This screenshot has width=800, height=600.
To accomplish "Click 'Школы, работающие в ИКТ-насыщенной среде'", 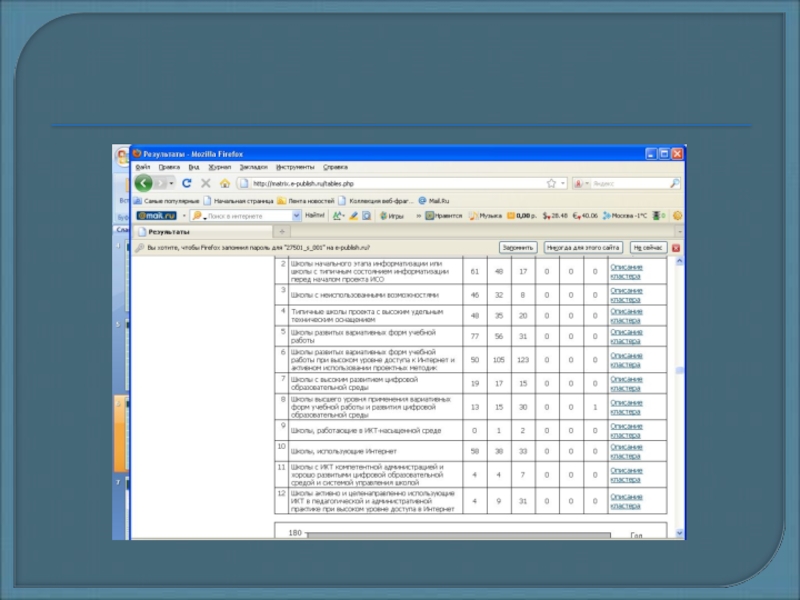I will point(366,431).
